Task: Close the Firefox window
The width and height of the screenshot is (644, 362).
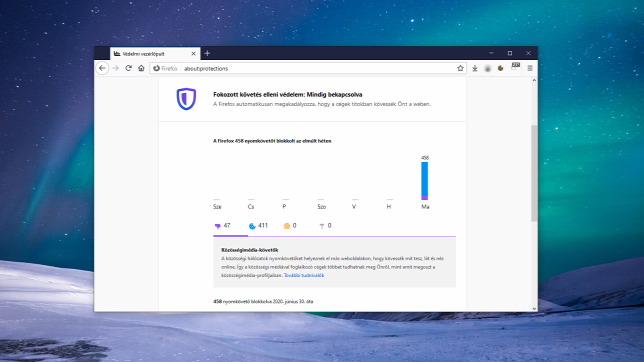Action: (528, 53)
